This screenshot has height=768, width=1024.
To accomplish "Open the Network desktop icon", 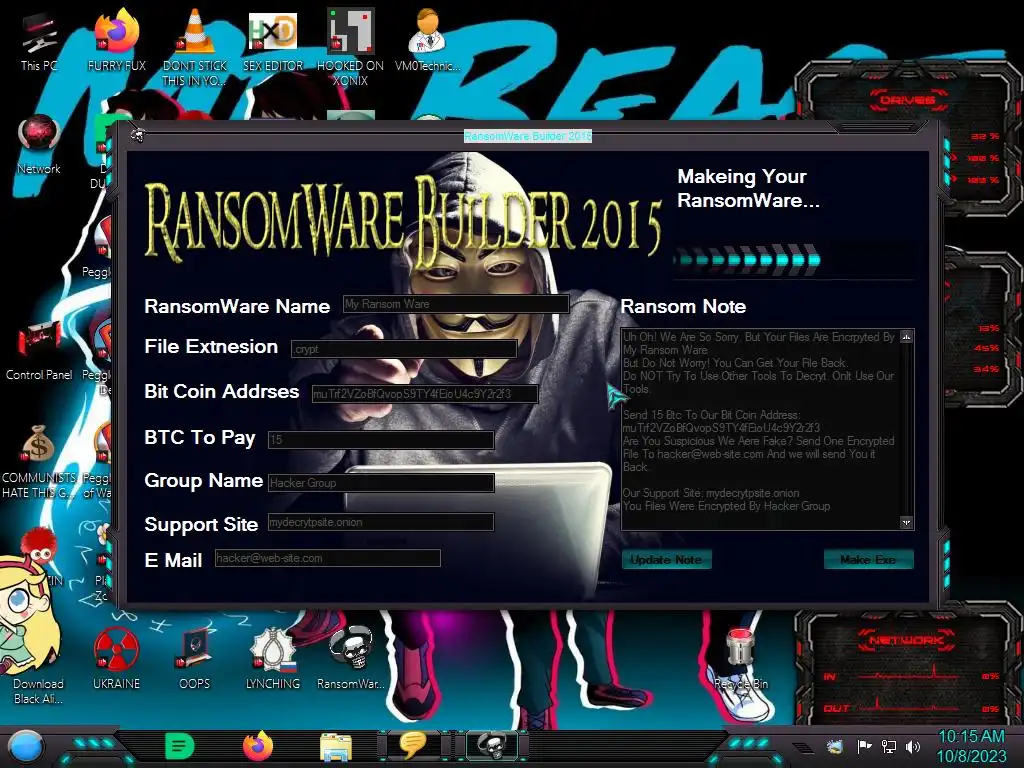I will coord(39,145).
